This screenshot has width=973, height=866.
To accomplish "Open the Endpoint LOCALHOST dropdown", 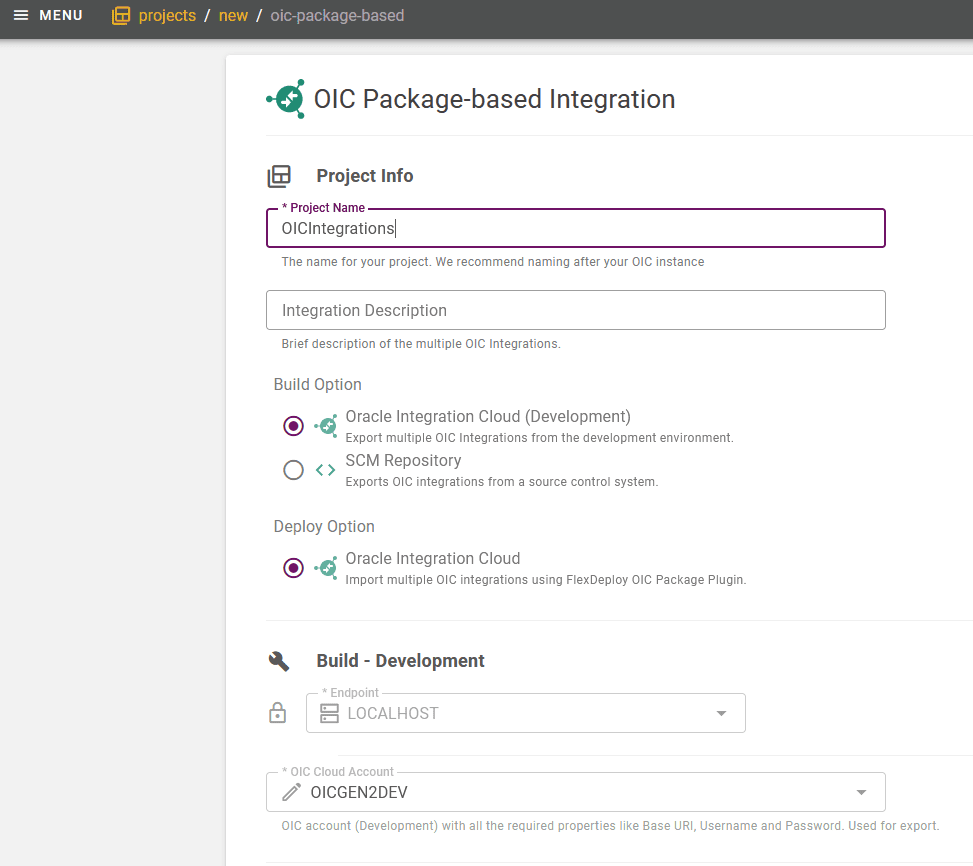I will click(x=526, y=713).
